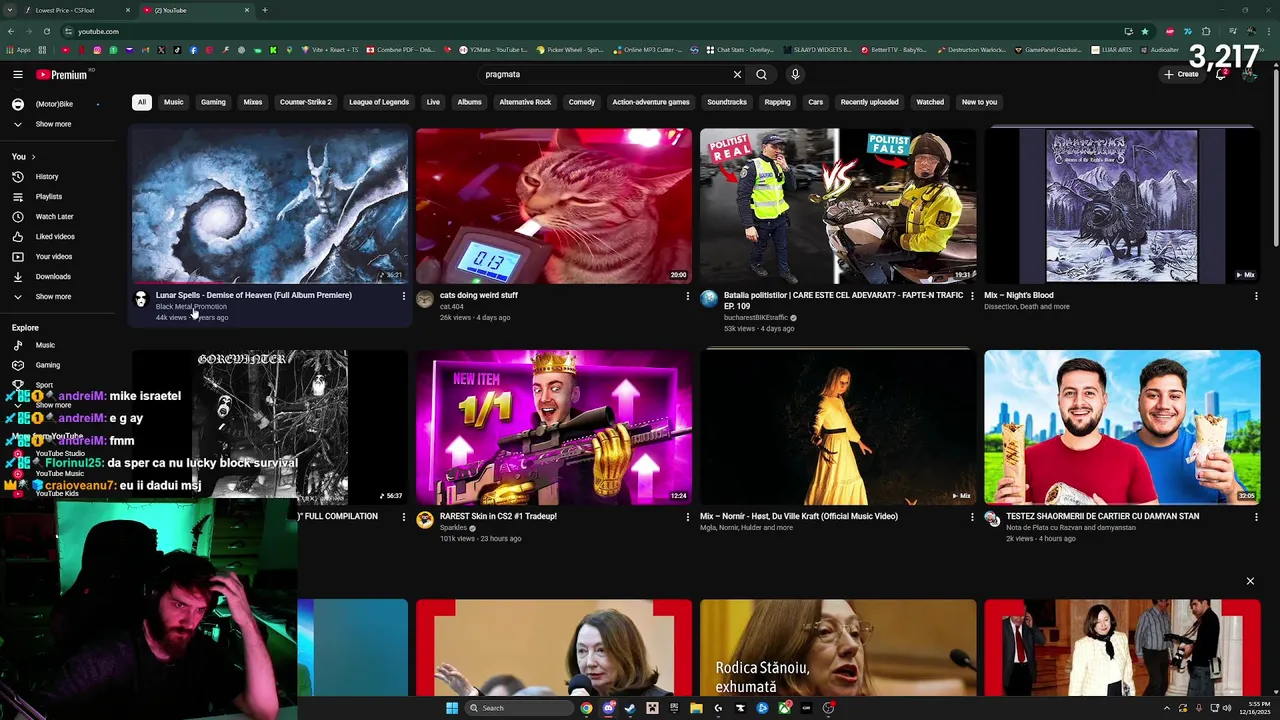Image resolution: width=1280 pixels, height=720 pixels.
Task: Select the Comedy filter chip
Action: [x=582, y=102]
